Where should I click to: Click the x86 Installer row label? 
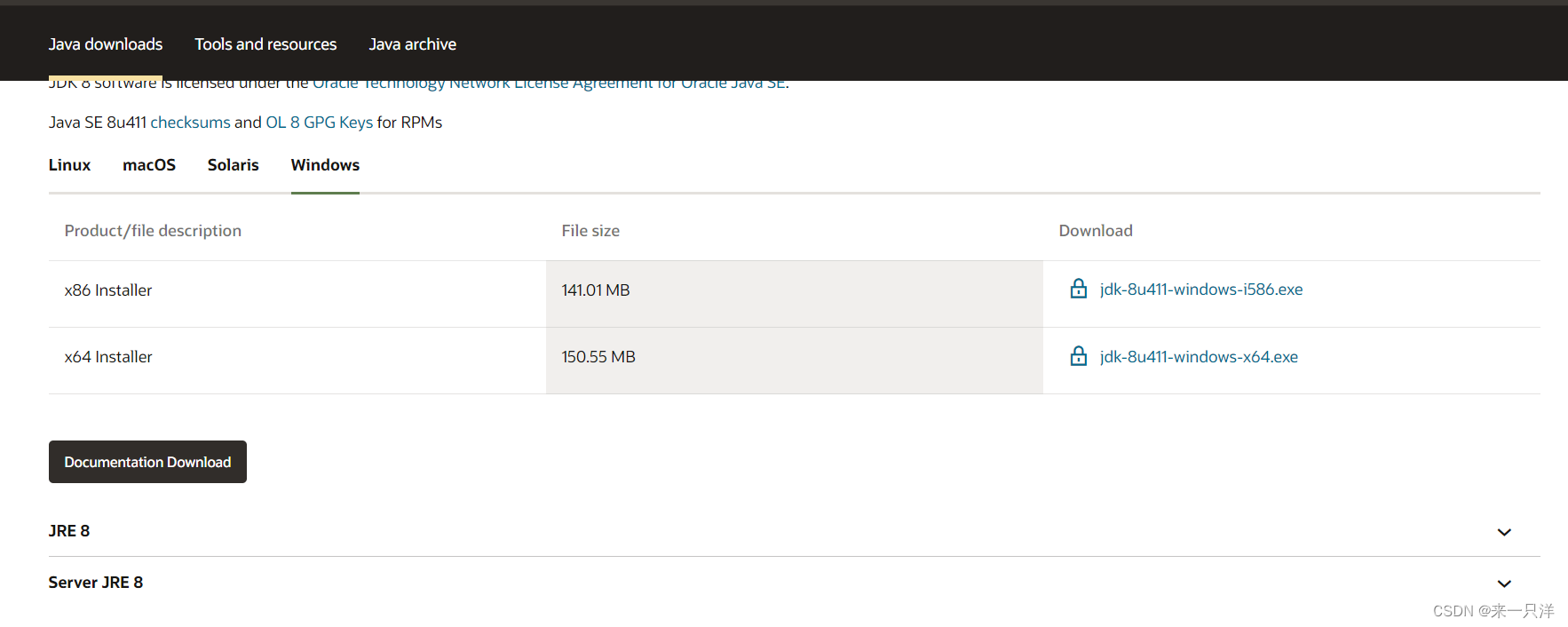tap(108, 290)
